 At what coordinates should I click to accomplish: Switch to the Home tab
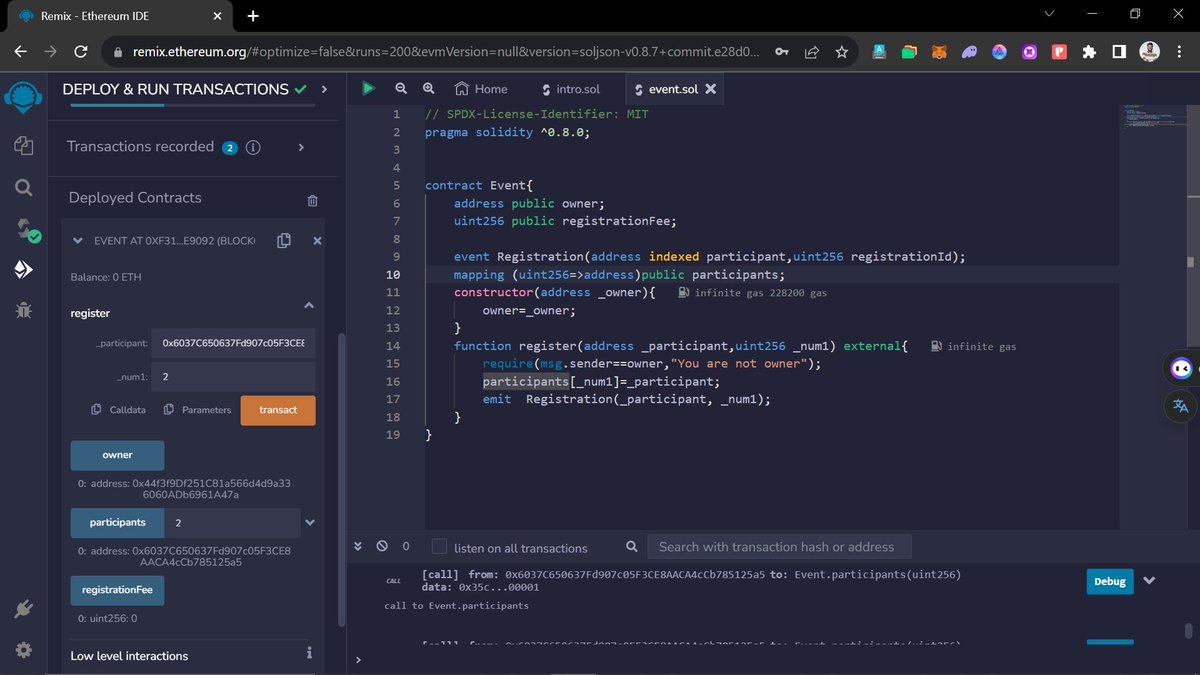tap(481, 89)
